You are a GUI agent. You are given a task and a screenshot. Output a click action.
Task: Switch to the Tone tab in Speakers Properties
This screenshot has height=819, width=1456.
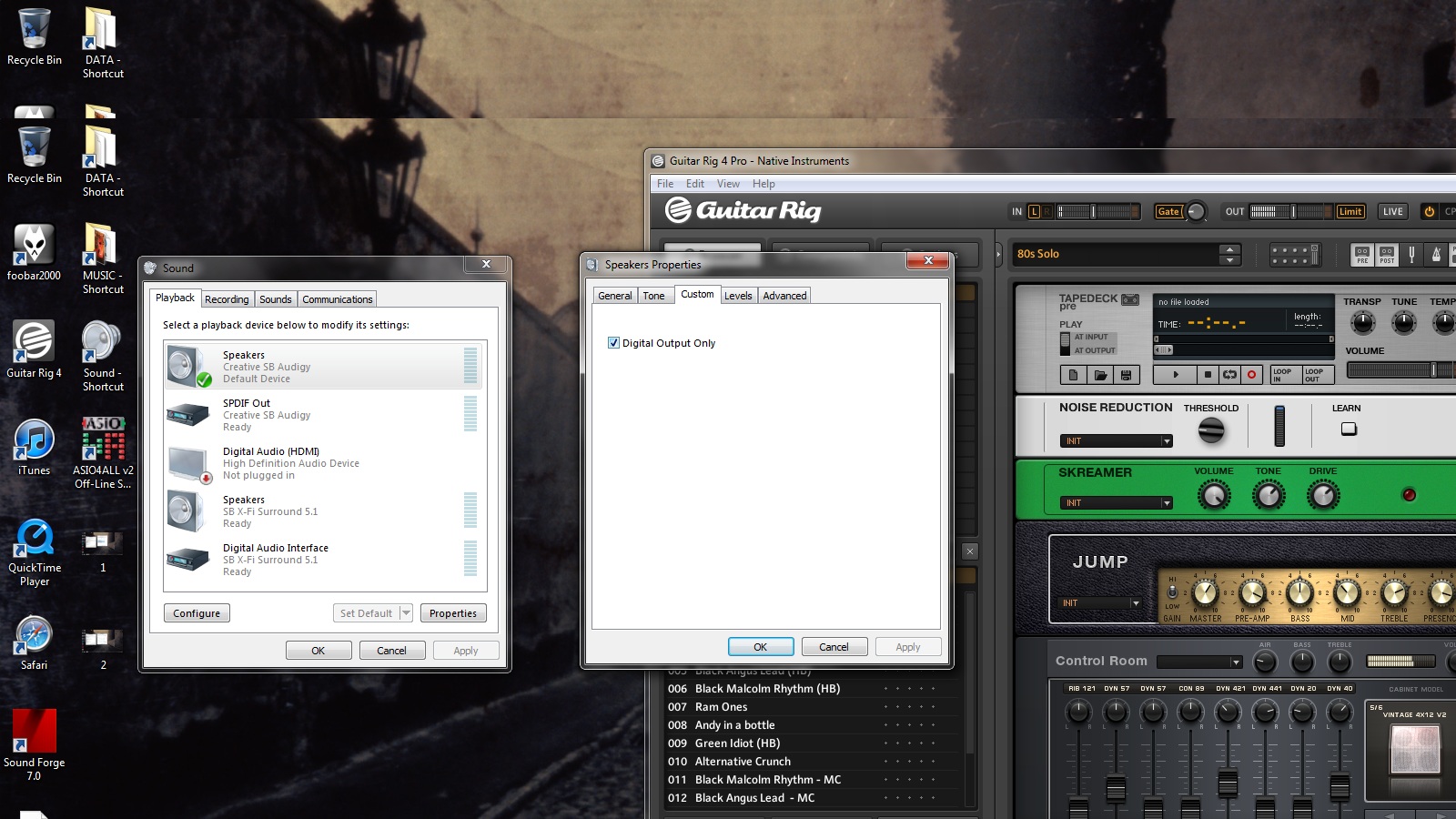(653, 296)
